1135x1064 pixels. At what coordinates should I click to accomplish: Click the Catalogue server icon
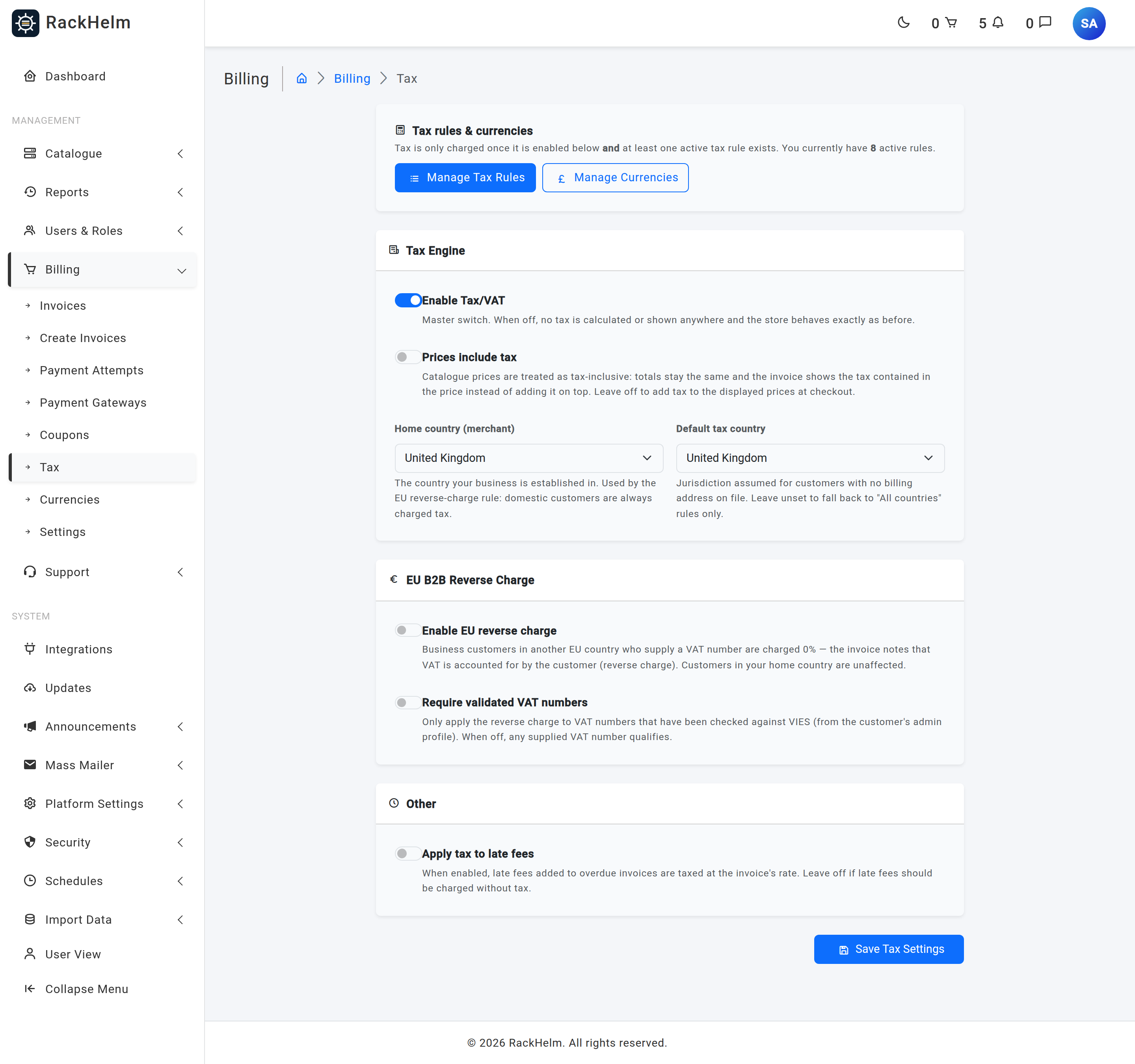coord(30,154)
